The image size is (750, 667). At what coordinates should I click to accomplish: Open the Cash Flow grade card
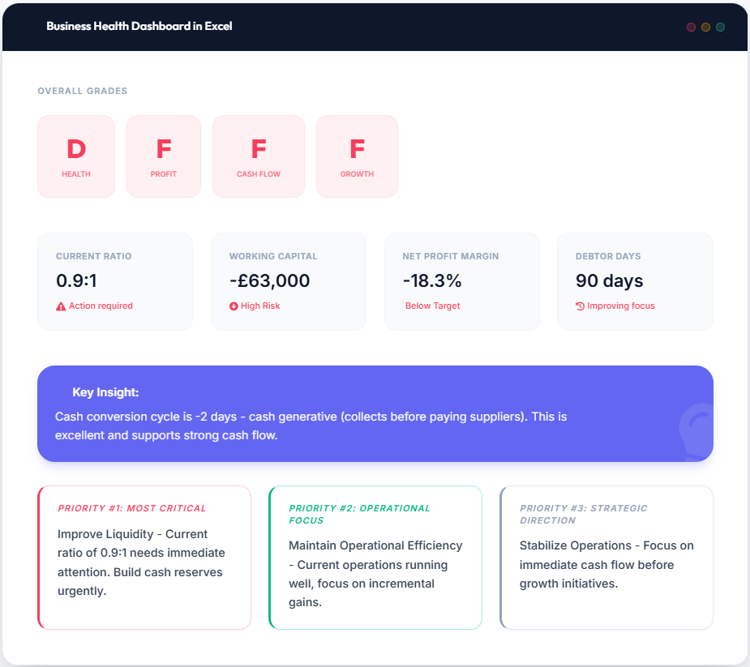(258, 156)
